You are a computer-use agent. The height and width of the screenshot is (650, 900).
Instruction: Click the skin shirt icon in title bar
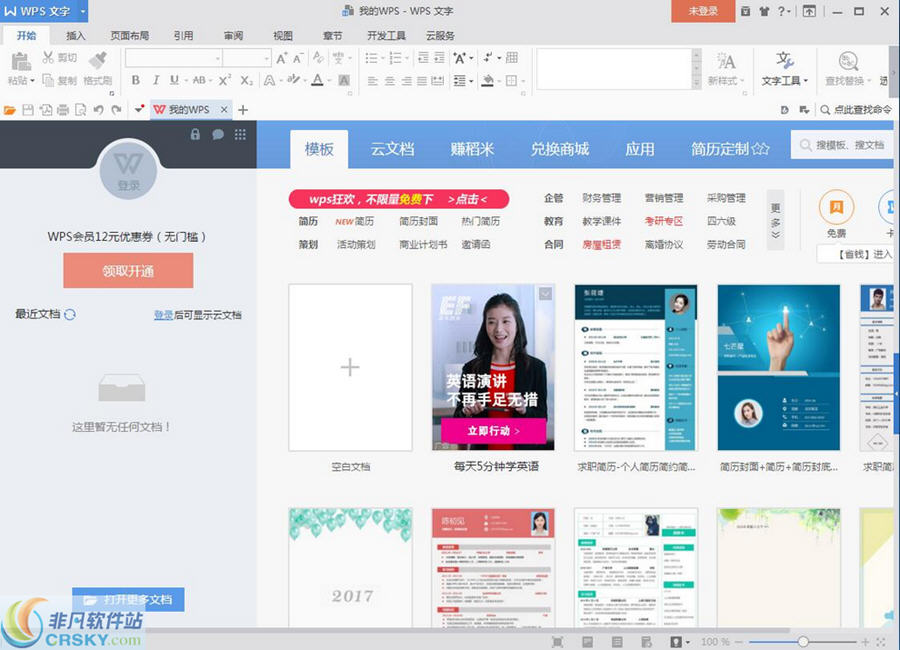tap(764, 11)
